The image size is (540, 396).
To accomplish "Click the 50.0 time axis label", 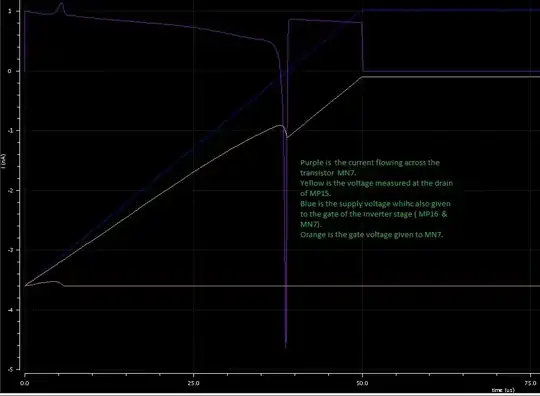I will pyautogui.click(x=362, y=383).
